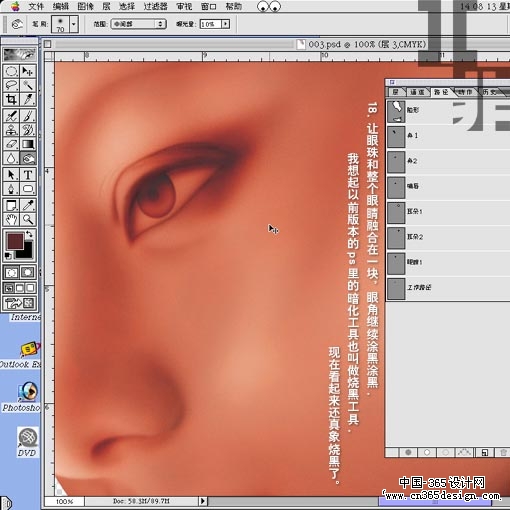Select the 鼻1 path row
510x510 pixels.
tap(448, 136)
